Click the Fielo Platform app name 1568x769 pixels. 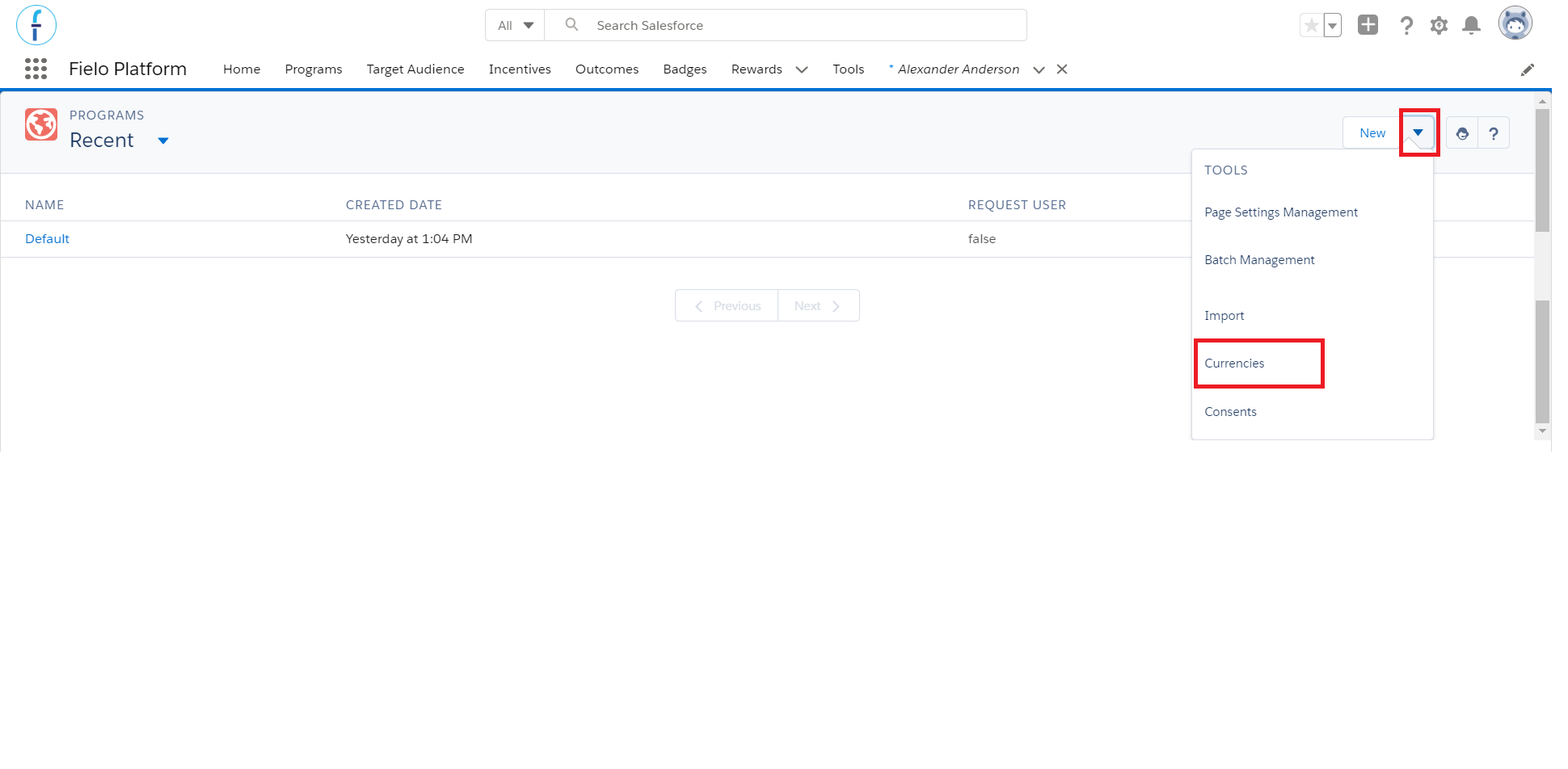tap(128, 69)
